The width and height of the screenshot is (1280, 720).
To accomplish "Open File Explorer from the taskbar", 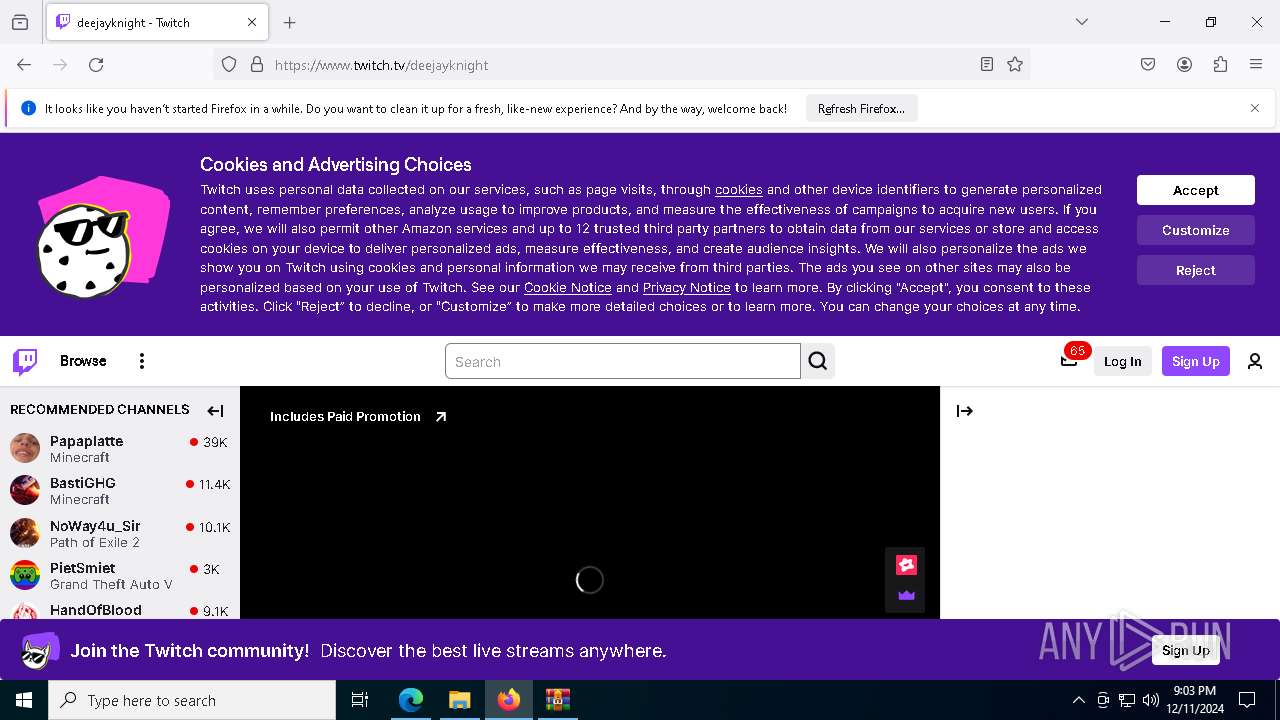I will coord(459,700).
